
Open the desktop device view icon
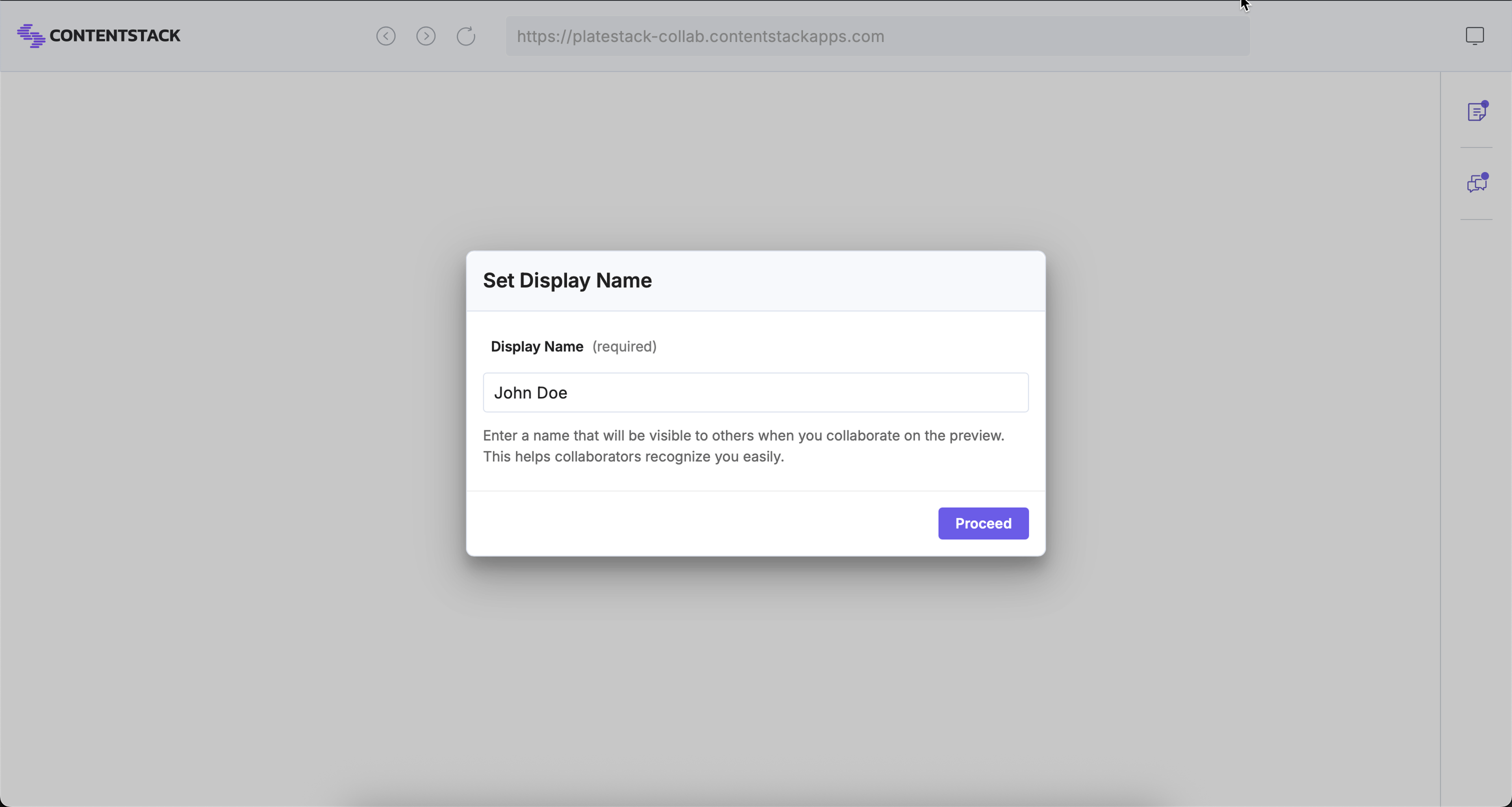click(x=1475, y=36)
